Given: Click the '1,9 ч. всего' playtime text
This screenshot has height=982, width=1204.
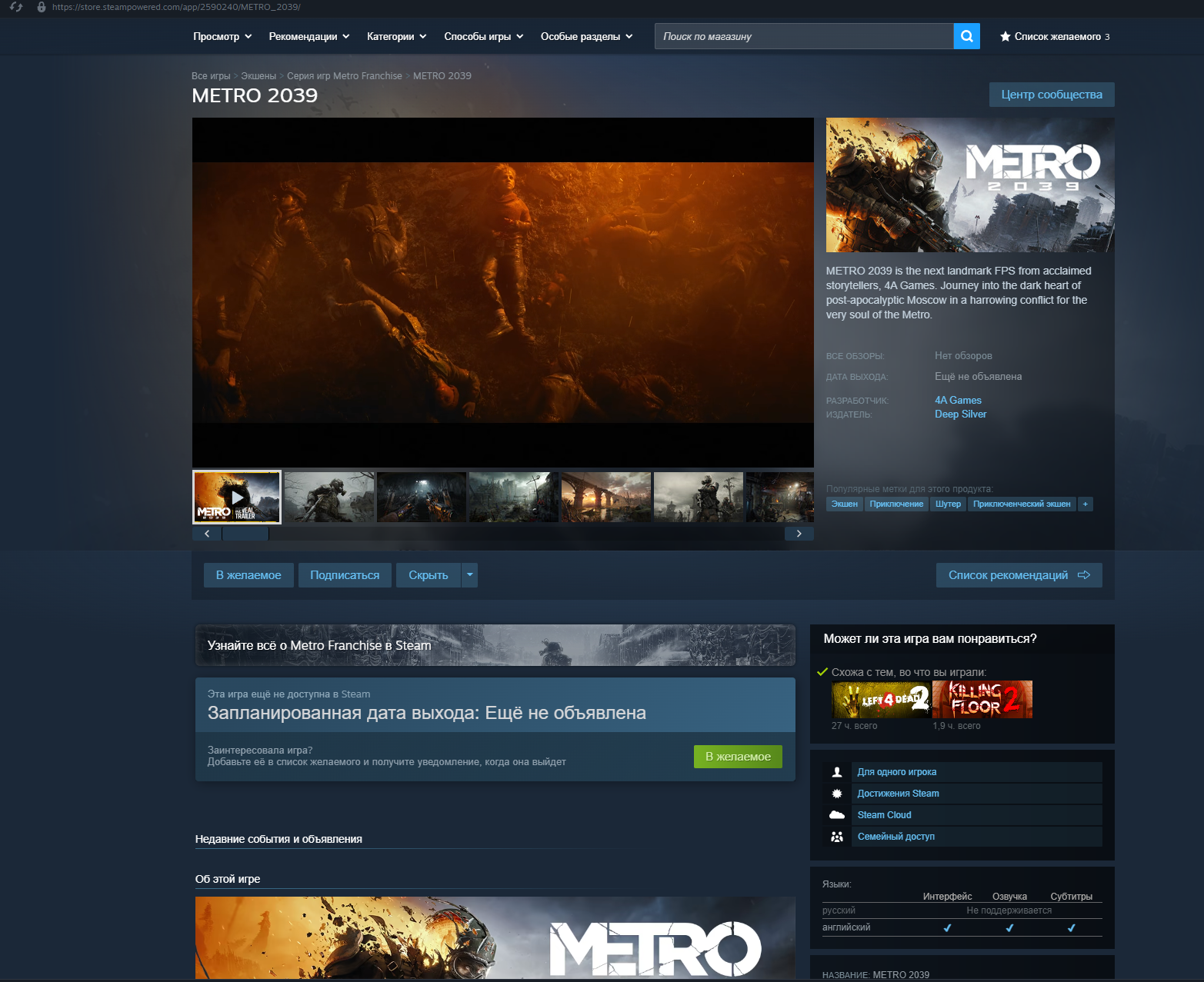Looking at the screenshot, I should (x=956, y=726).
